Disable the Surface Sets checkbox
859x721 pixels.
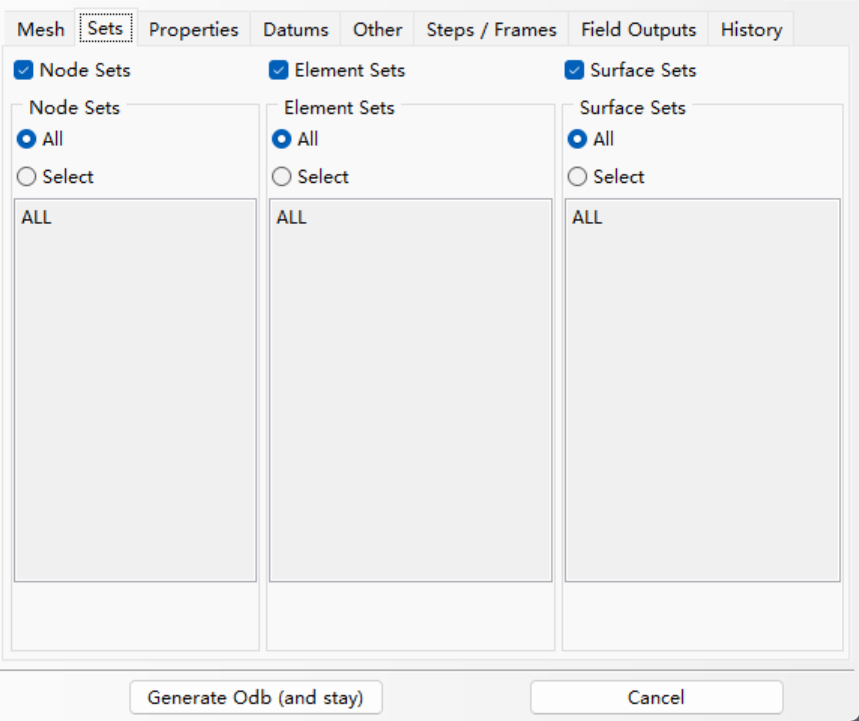(574, 71)
